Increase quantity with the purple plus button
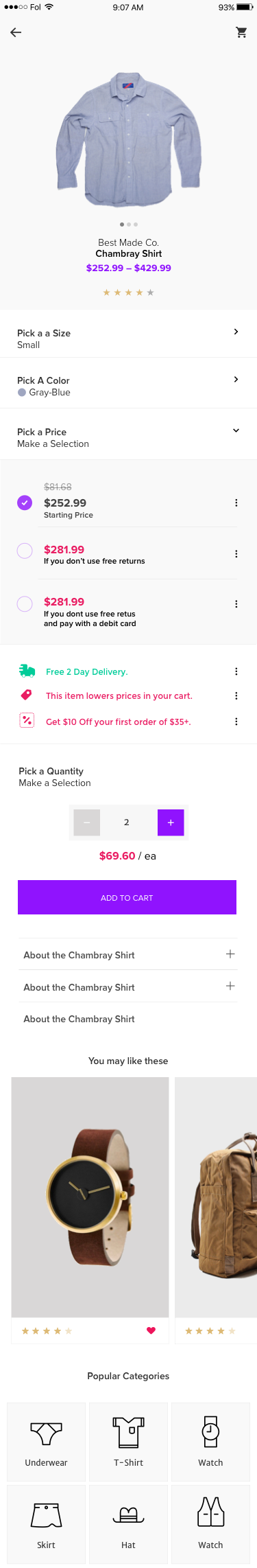The image size is (257, 1568). coord(171,822)
